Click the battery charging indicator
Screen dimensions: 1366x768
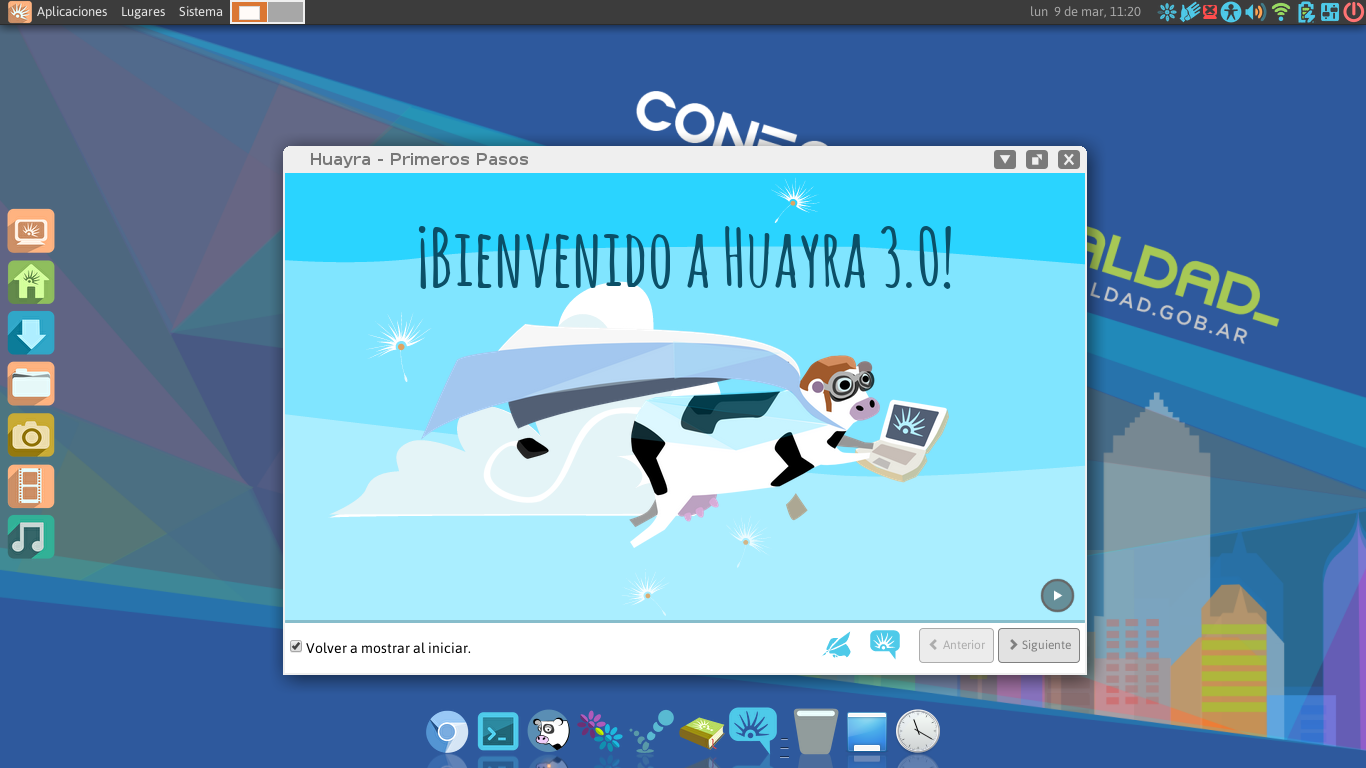(x=1306, y=12)
